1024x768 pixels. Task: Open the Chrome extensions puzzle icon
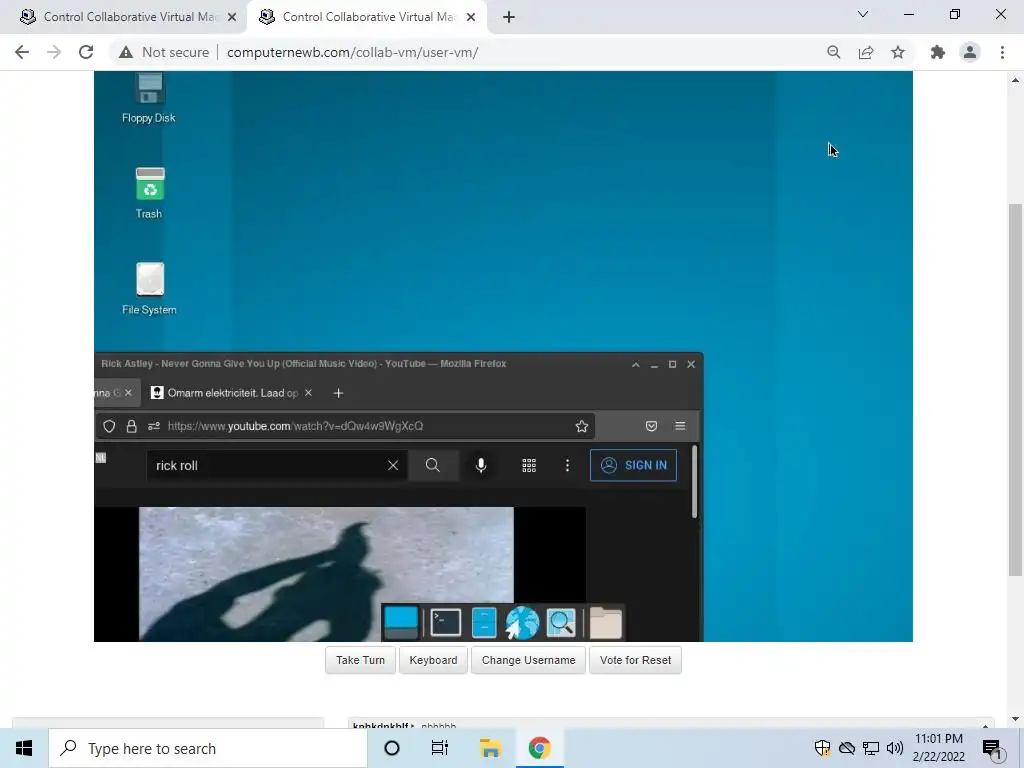[x=938, y=52]
